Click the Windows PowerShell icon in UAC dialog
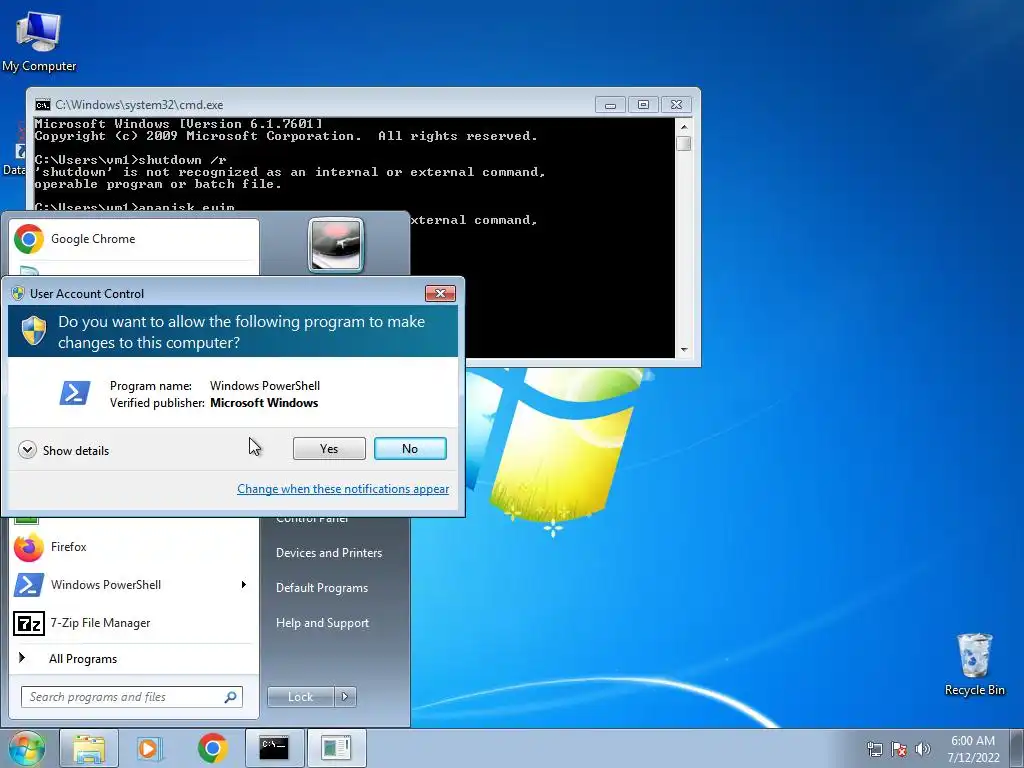The width and height of the screenshot is (1024, 768). (75, 393)
